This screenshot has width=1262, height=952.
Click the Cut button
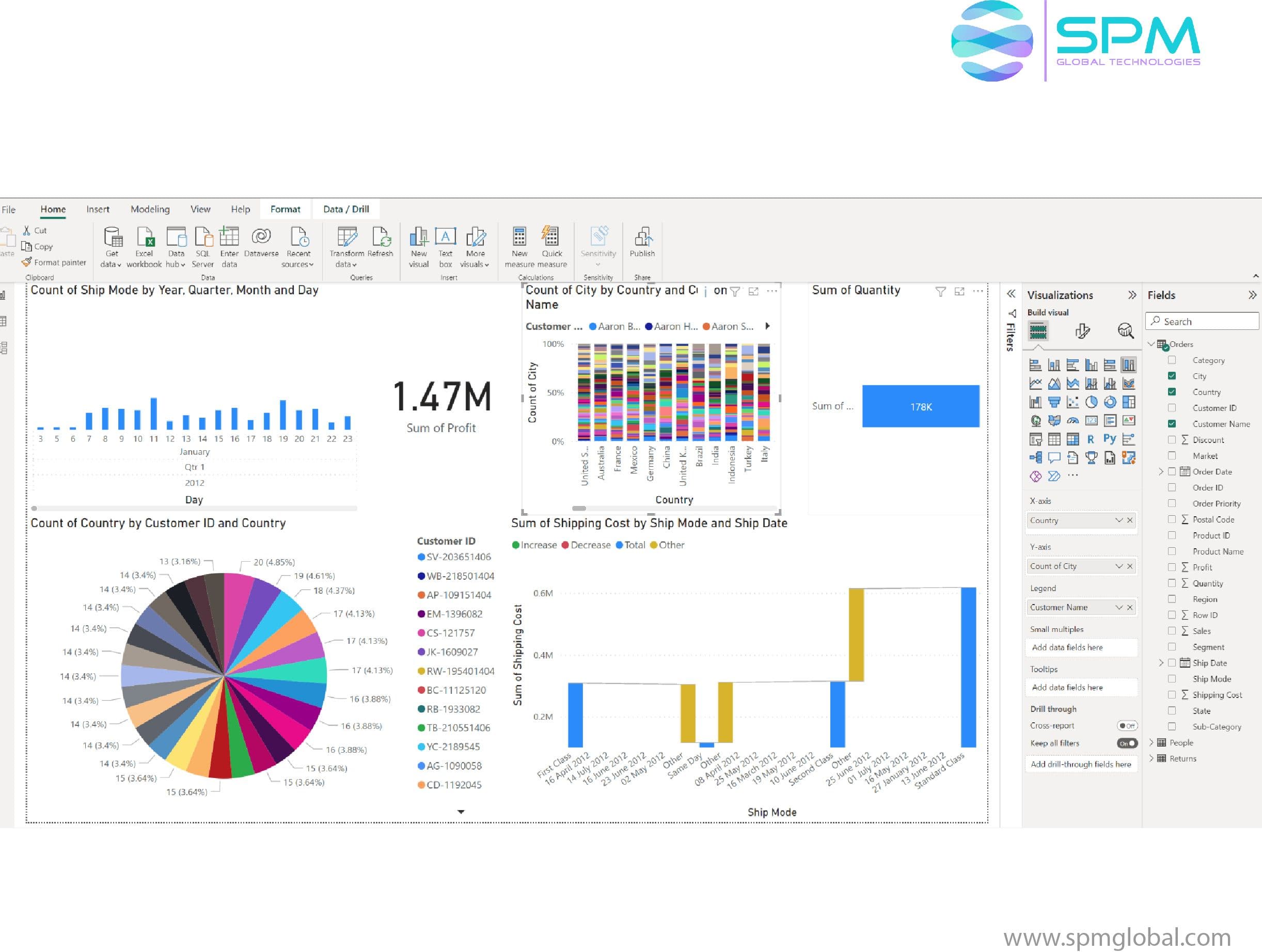click(35, 230)
